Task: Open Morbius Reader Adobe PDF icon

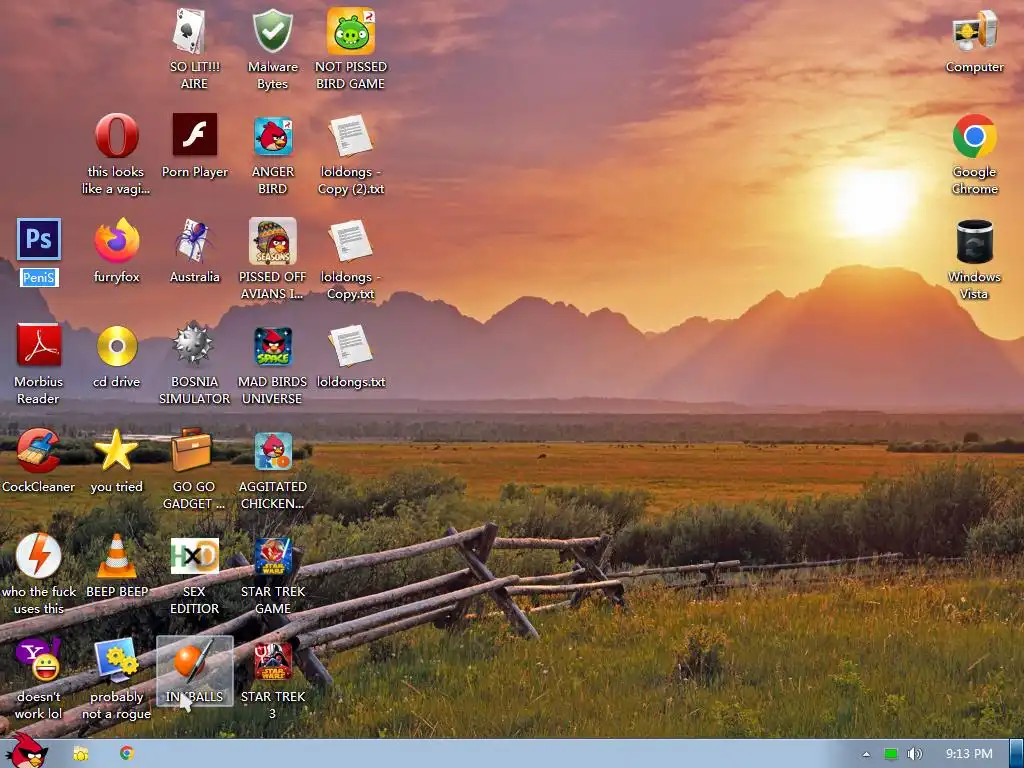Action: click(x=39, y=345)
